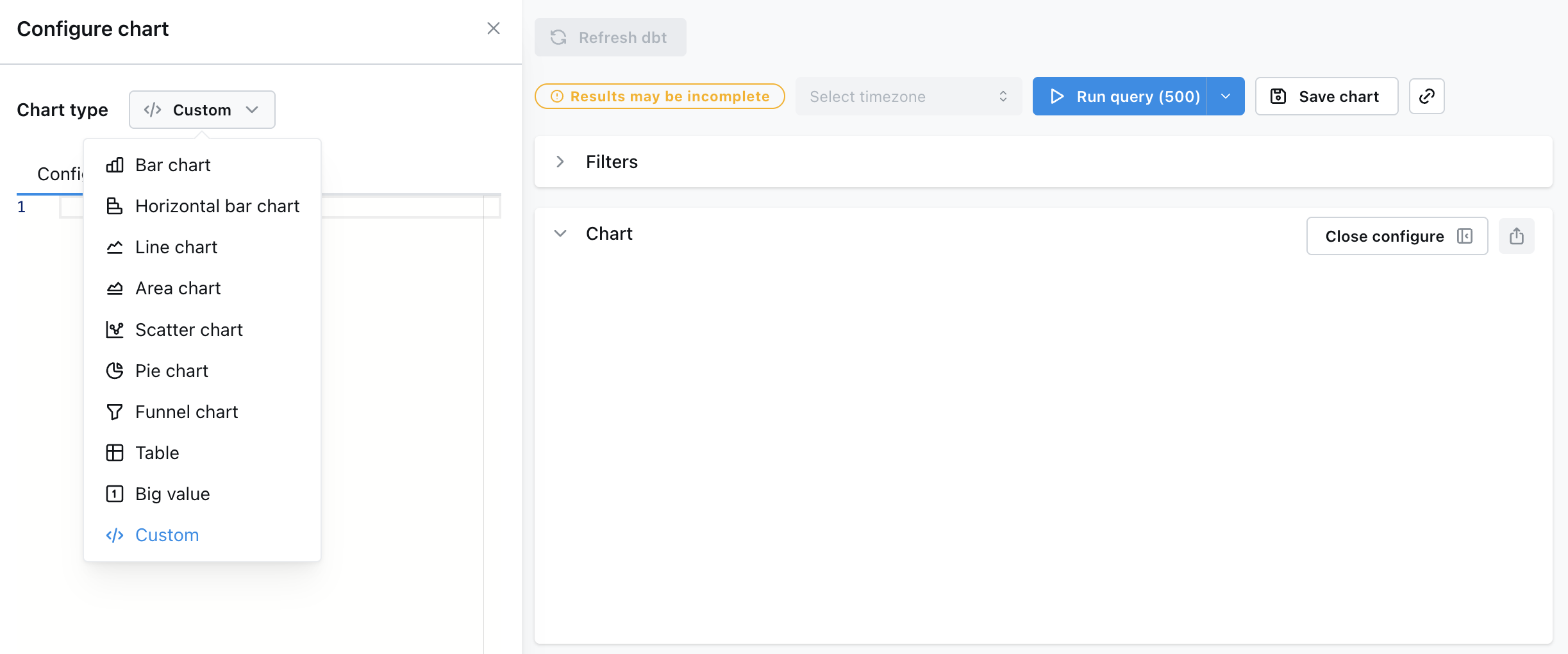Click the Scatter chart icon
Image resolution: width=1568 pixels, height=654 pixels.
(x=115, y=330)
